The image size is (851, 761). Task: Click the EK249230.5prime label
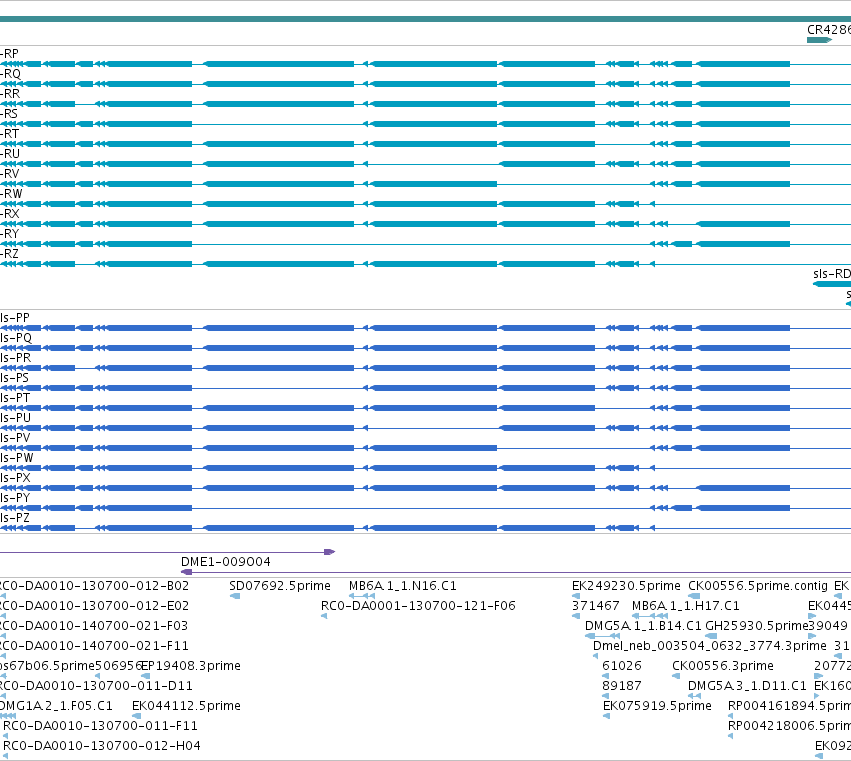point(626,586)
